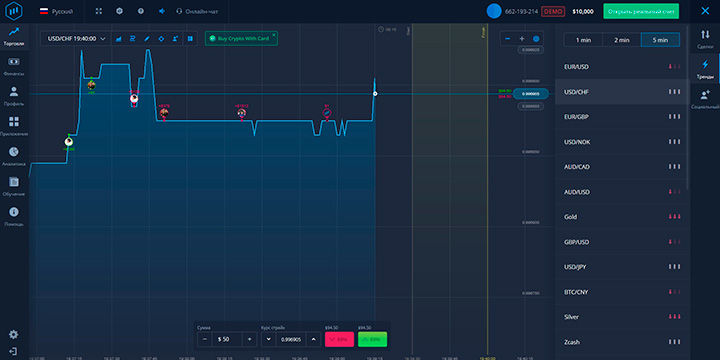Screen dimensions: 720x360
Task: Open the Сделки deals panel
Action: coord(705,39)
